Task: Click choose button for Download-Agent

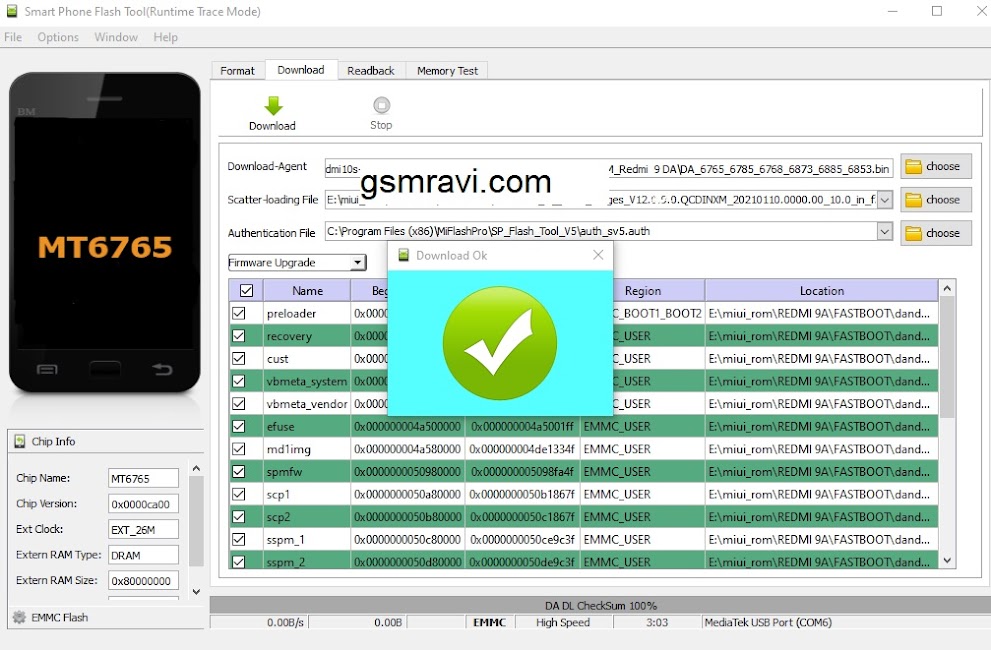Action: 935,166
